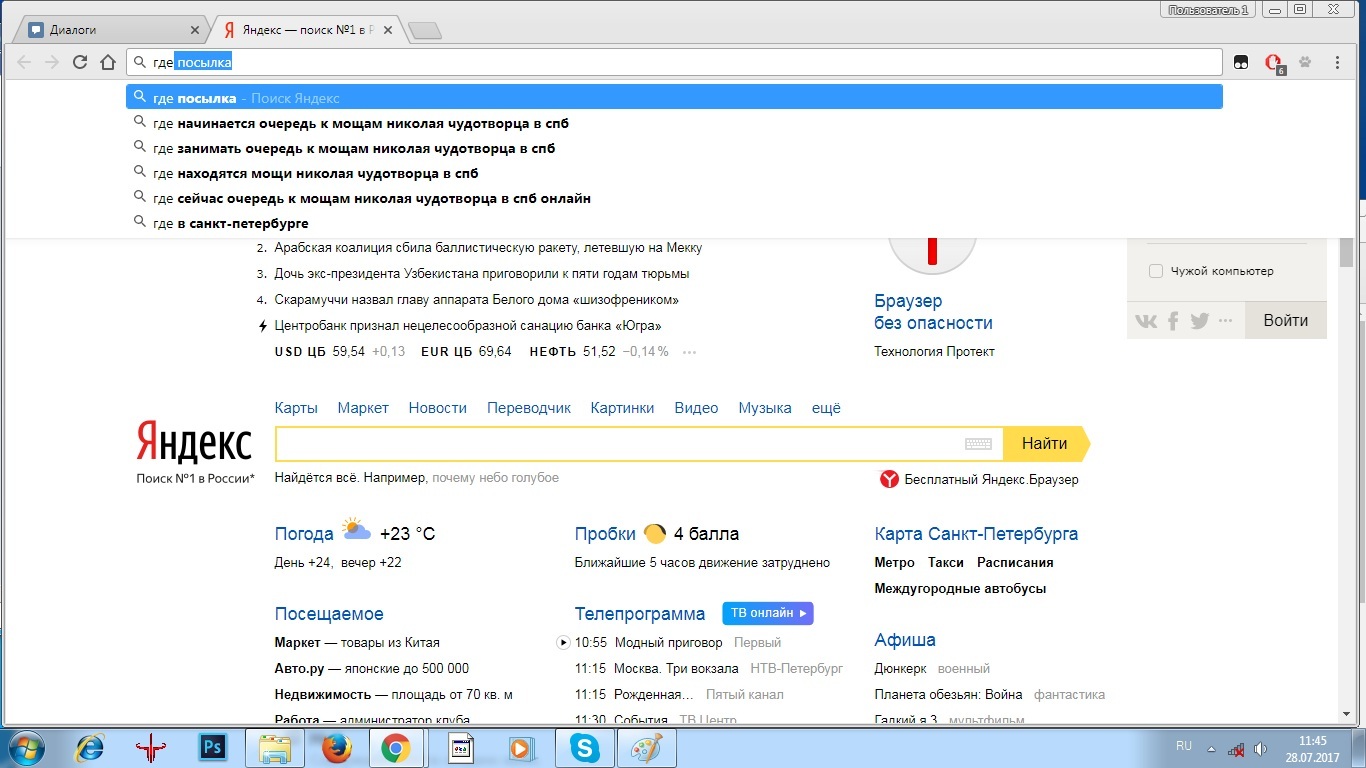Open the "Переводчик" service link

pos(528,408)
